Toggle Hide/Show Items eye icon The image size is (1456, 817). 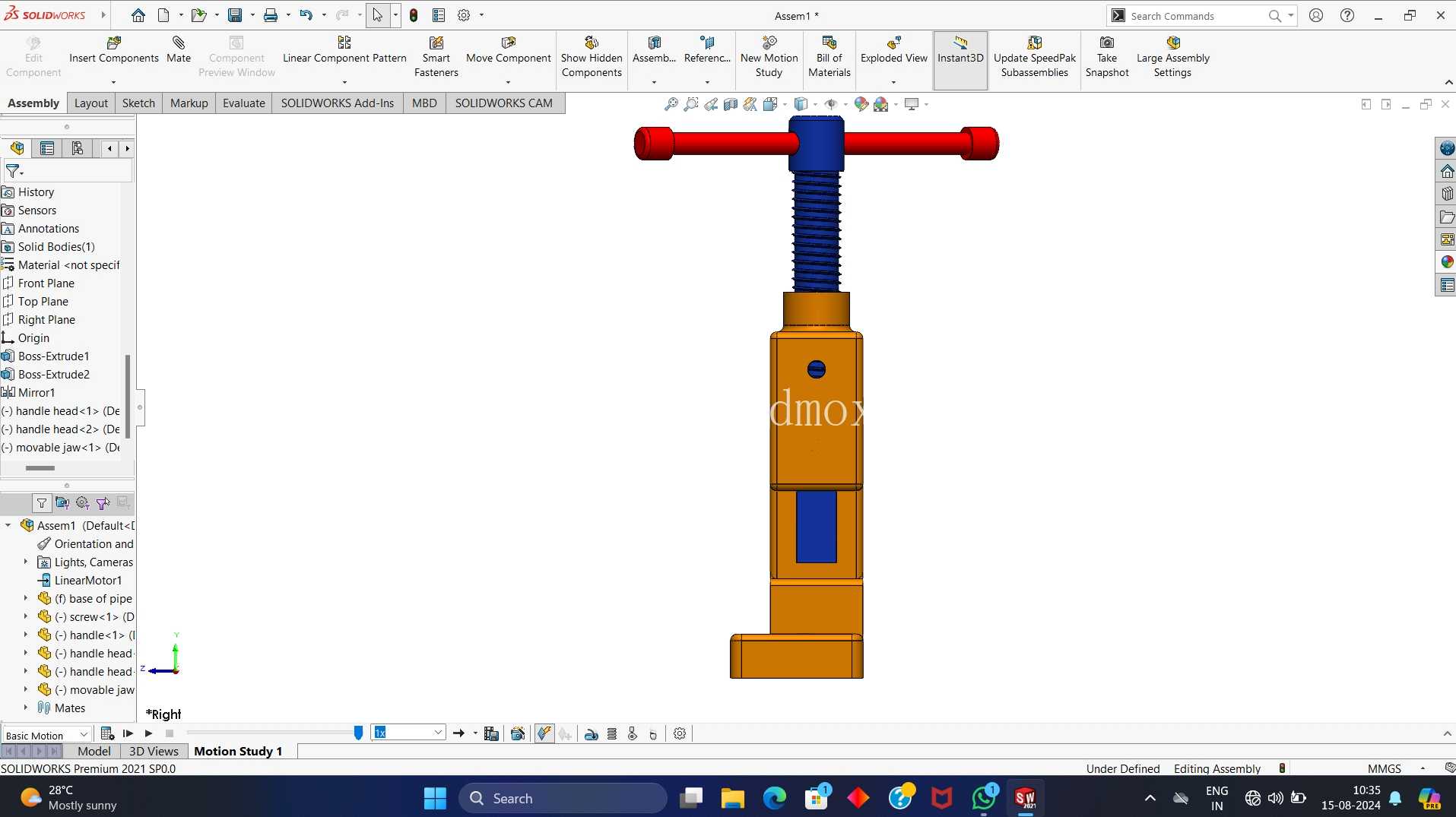(x=831, y=104)
